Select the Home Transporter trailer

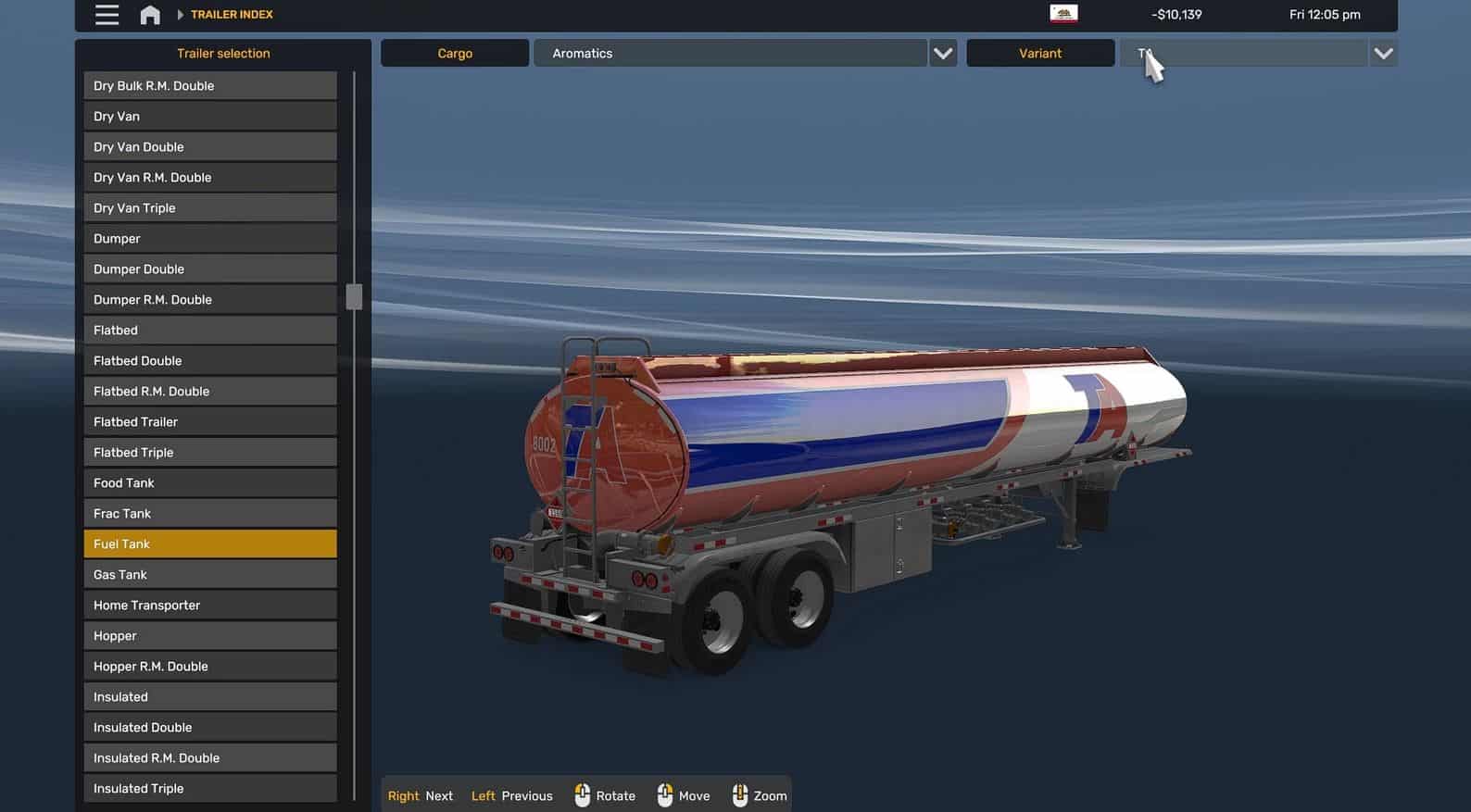[x=210, y=606]
